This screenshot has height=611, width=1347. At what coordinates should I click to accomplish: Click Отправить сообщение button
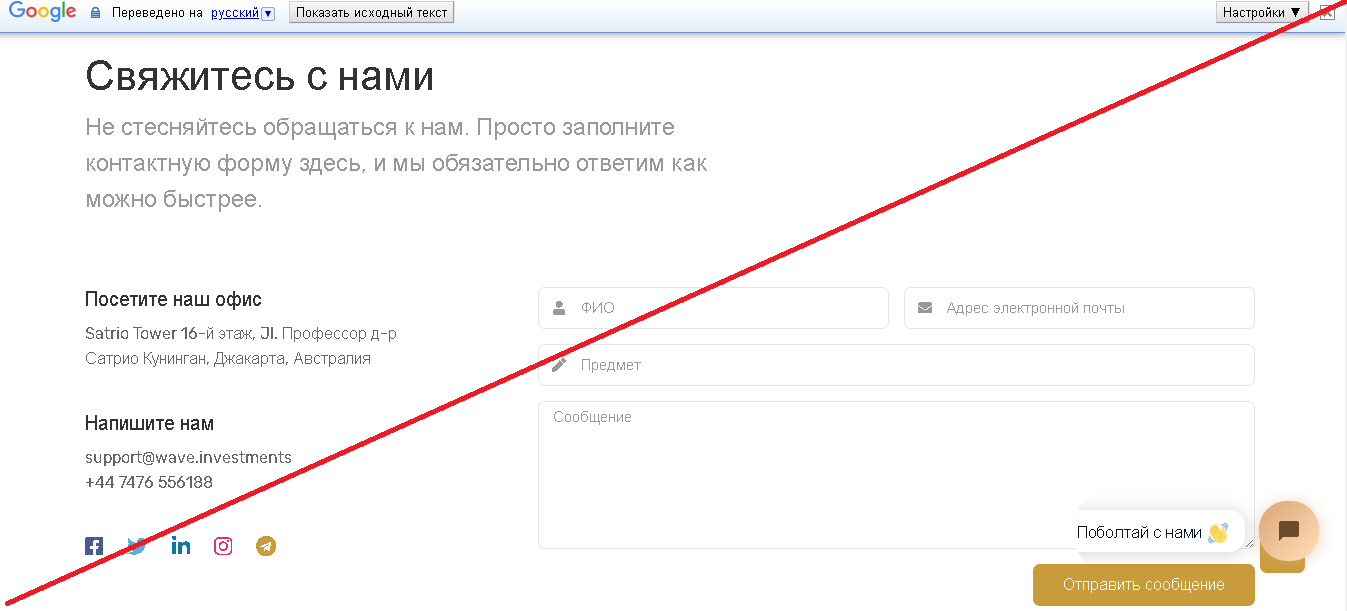(x=1143, y=585)
